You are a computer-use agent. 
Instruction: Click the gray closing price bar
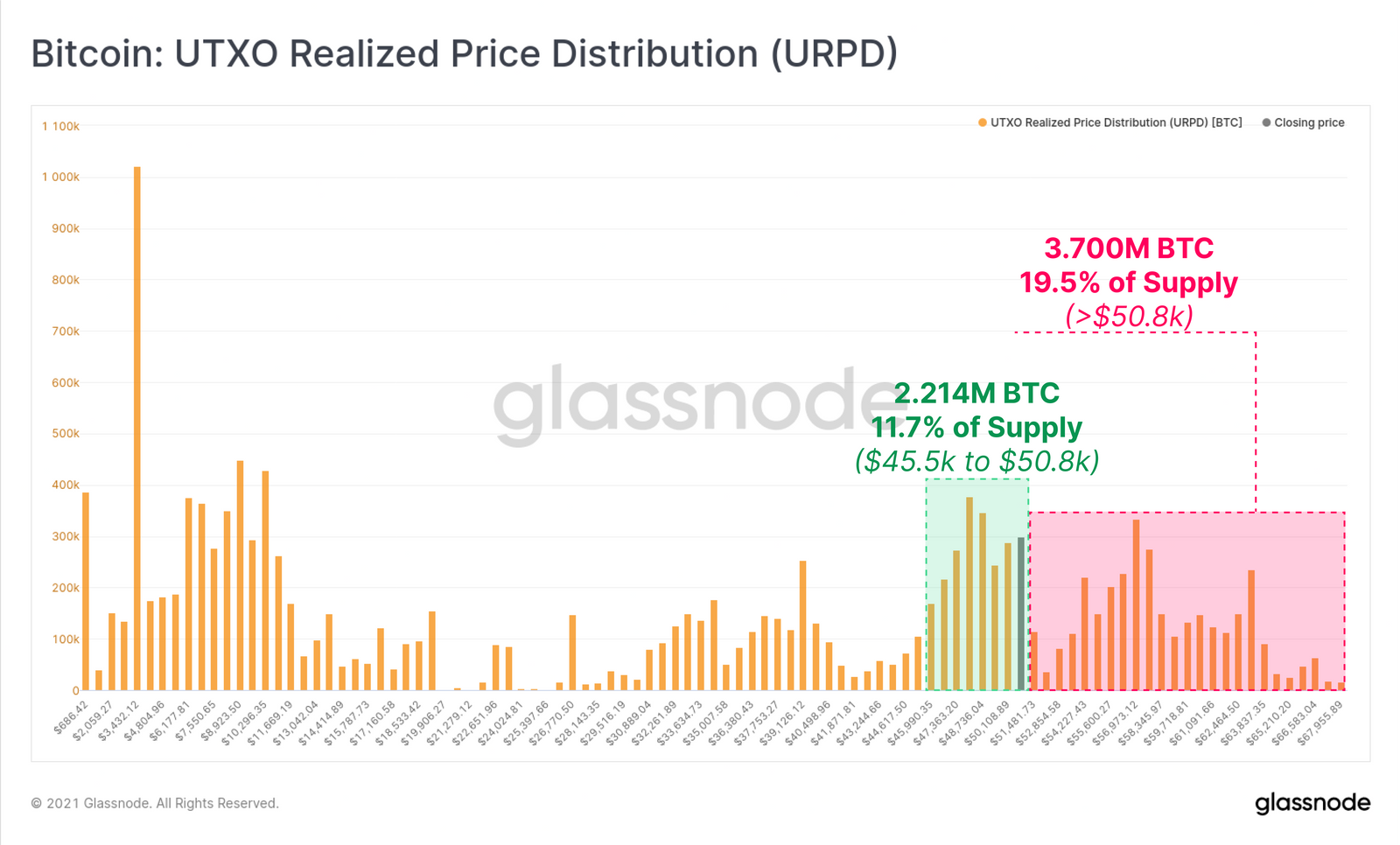tap(1021, 614)
